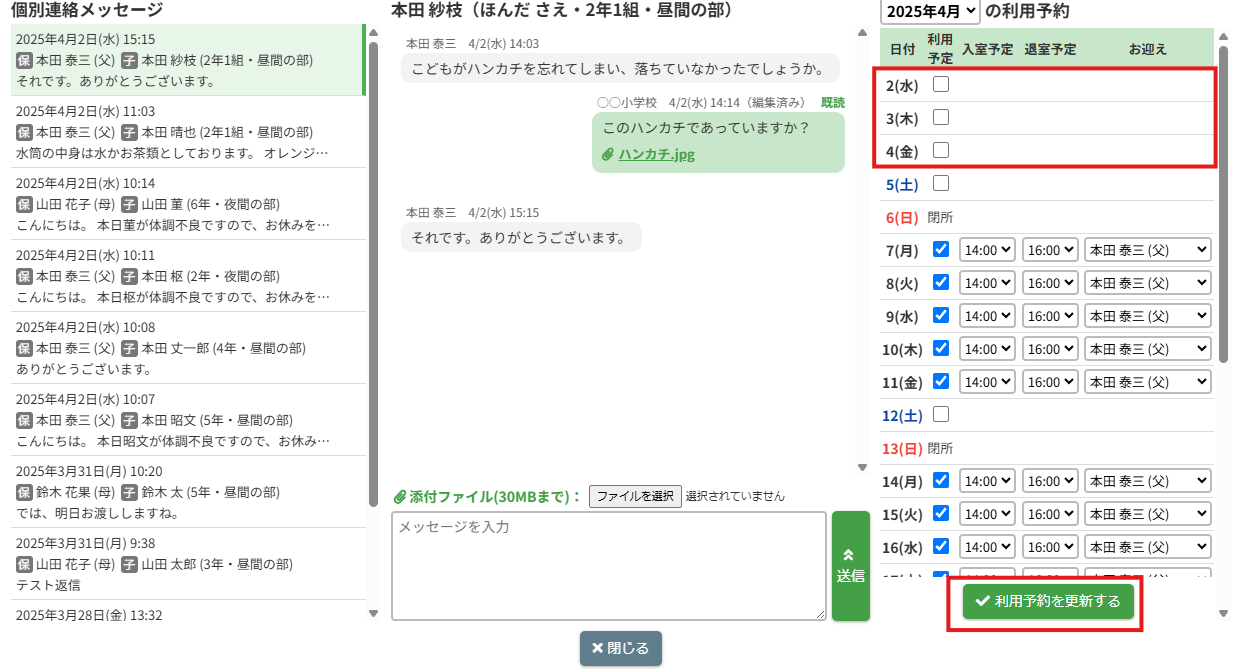Click the down arrow of the chat scrollbar
This screenshot has height=669, width=1239.
click(862, 467)
